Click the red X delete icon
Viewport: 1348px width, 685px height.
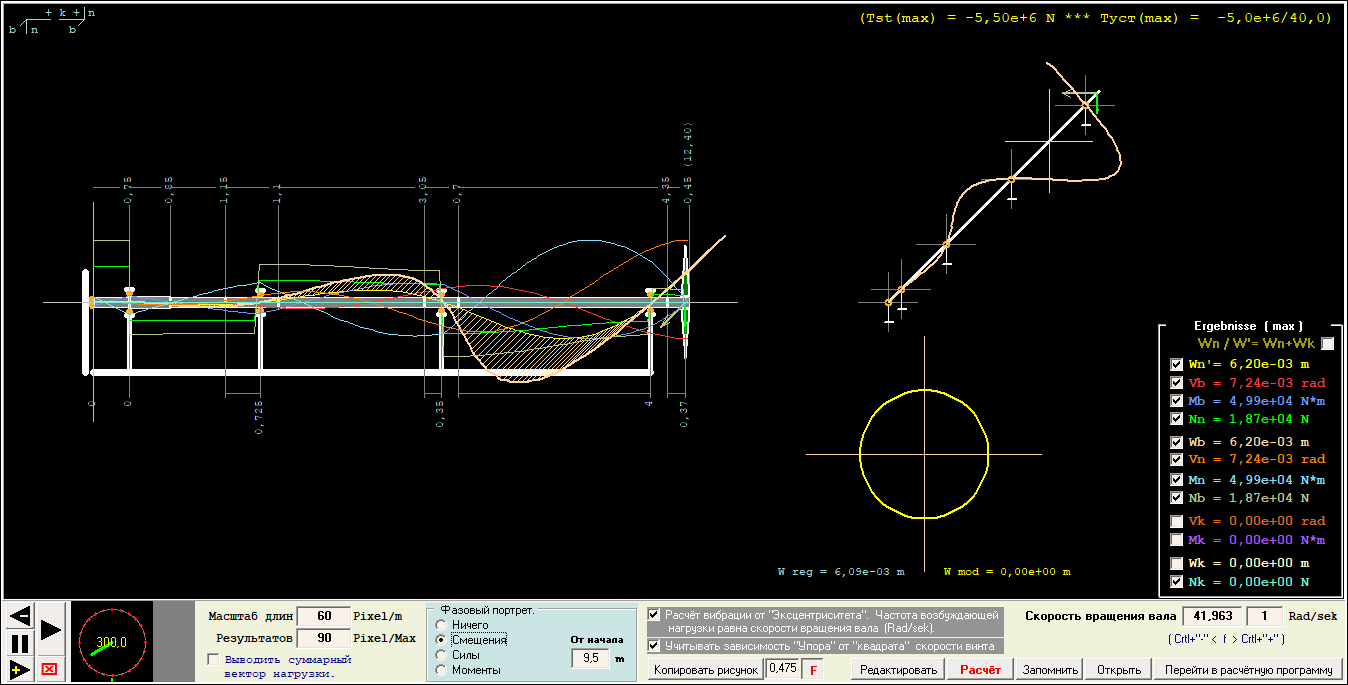49,668
